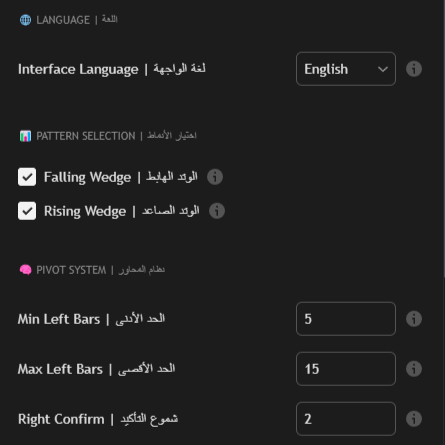Image resolution: width=445 pixels, height=445 pixels.
Task: Click the brain icon by PIVOT SYSTEM
Action: 25,270
